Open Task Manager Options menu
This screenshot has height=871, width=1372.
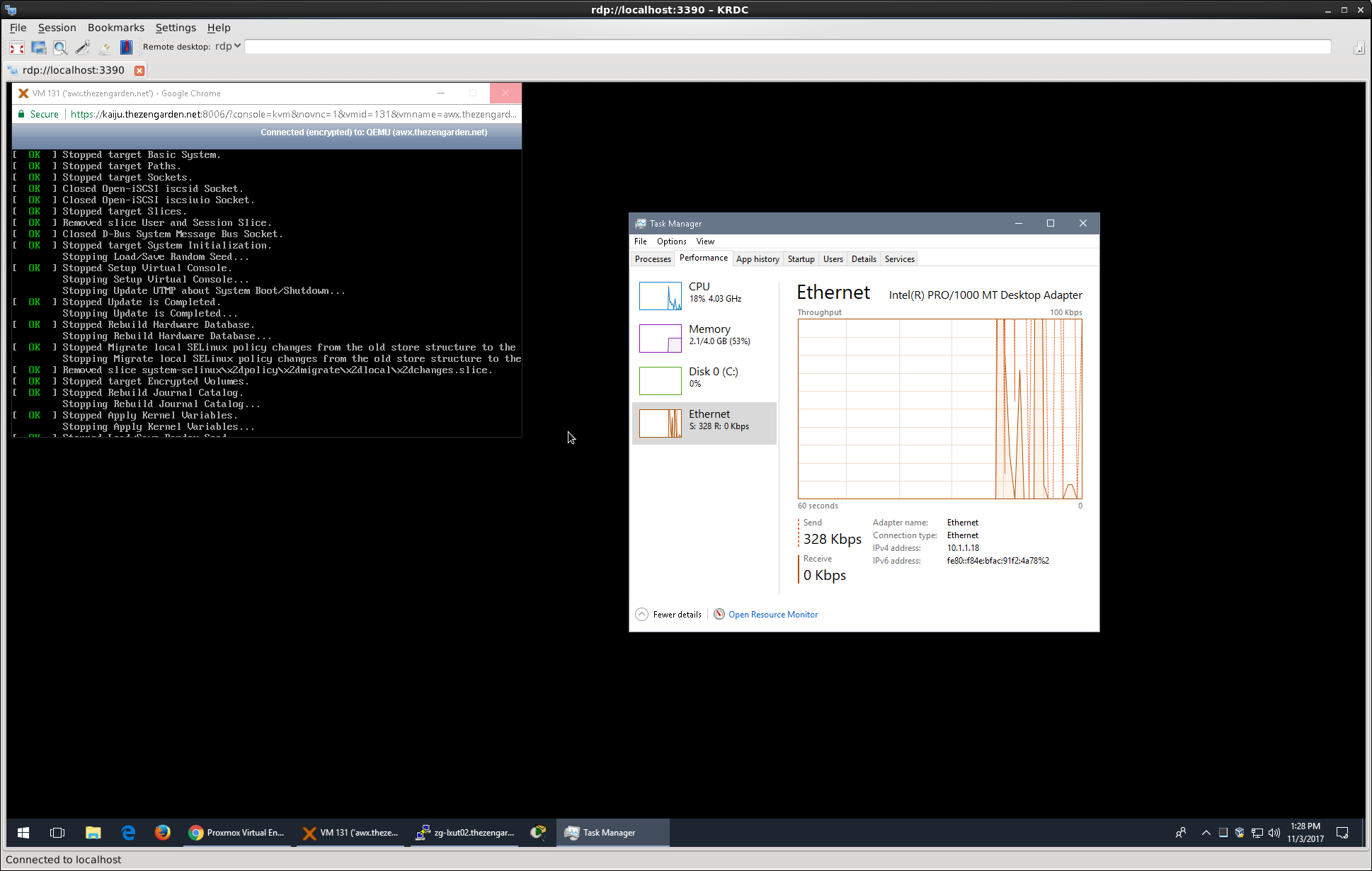point(671,241)
